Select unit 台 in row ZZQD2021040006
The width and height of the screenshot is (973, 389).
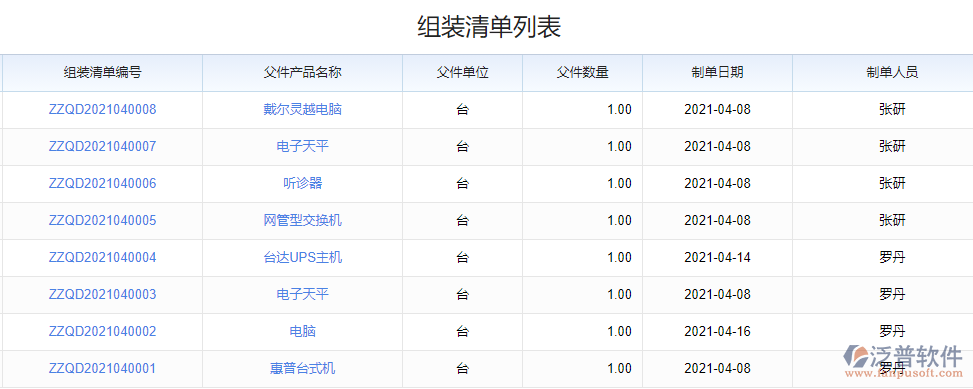[463, 184]
